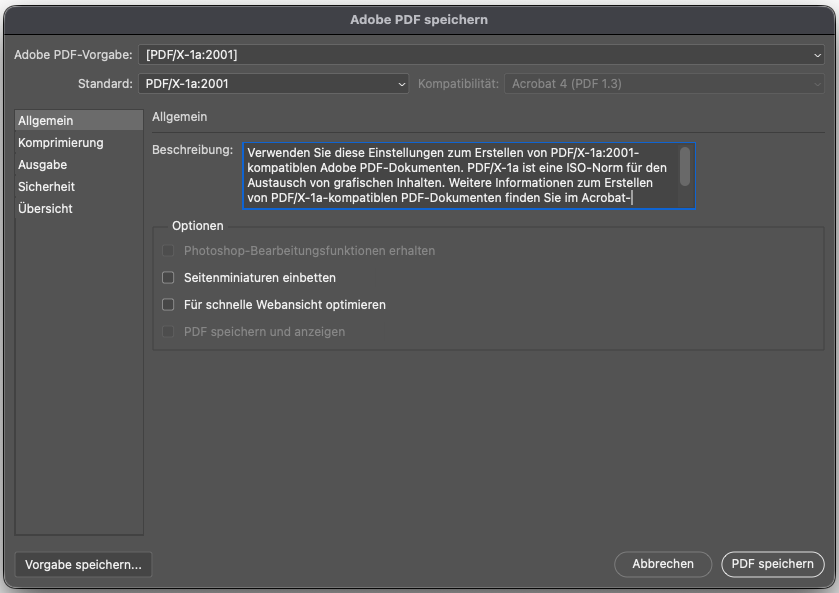
Task: Click the Vorgabe speichern button
Action: coord(81,565)
